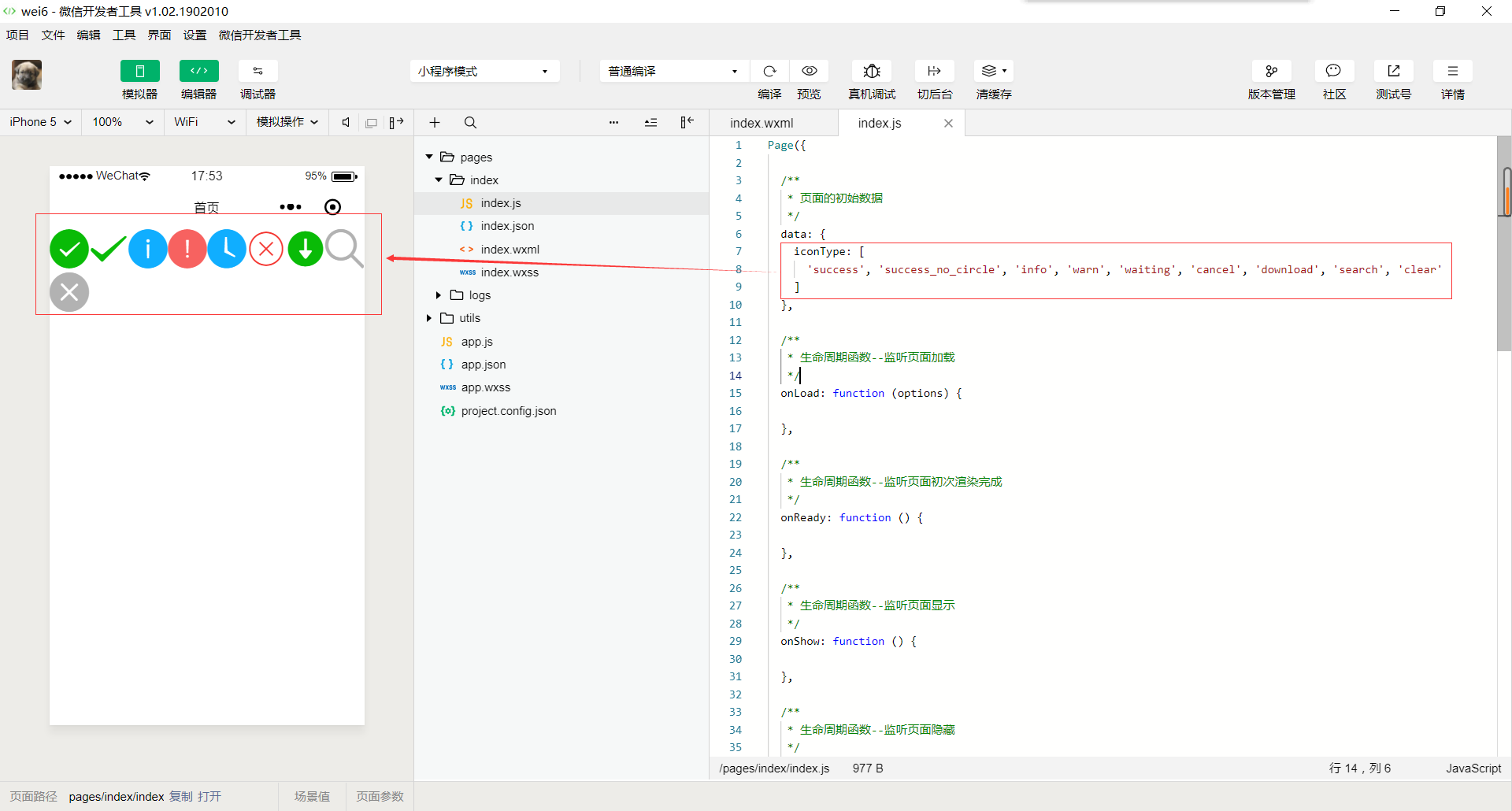Switch to the index.wxml editor tab
The width and height of the screenshot is (1512, 811).
click(762, 123)
